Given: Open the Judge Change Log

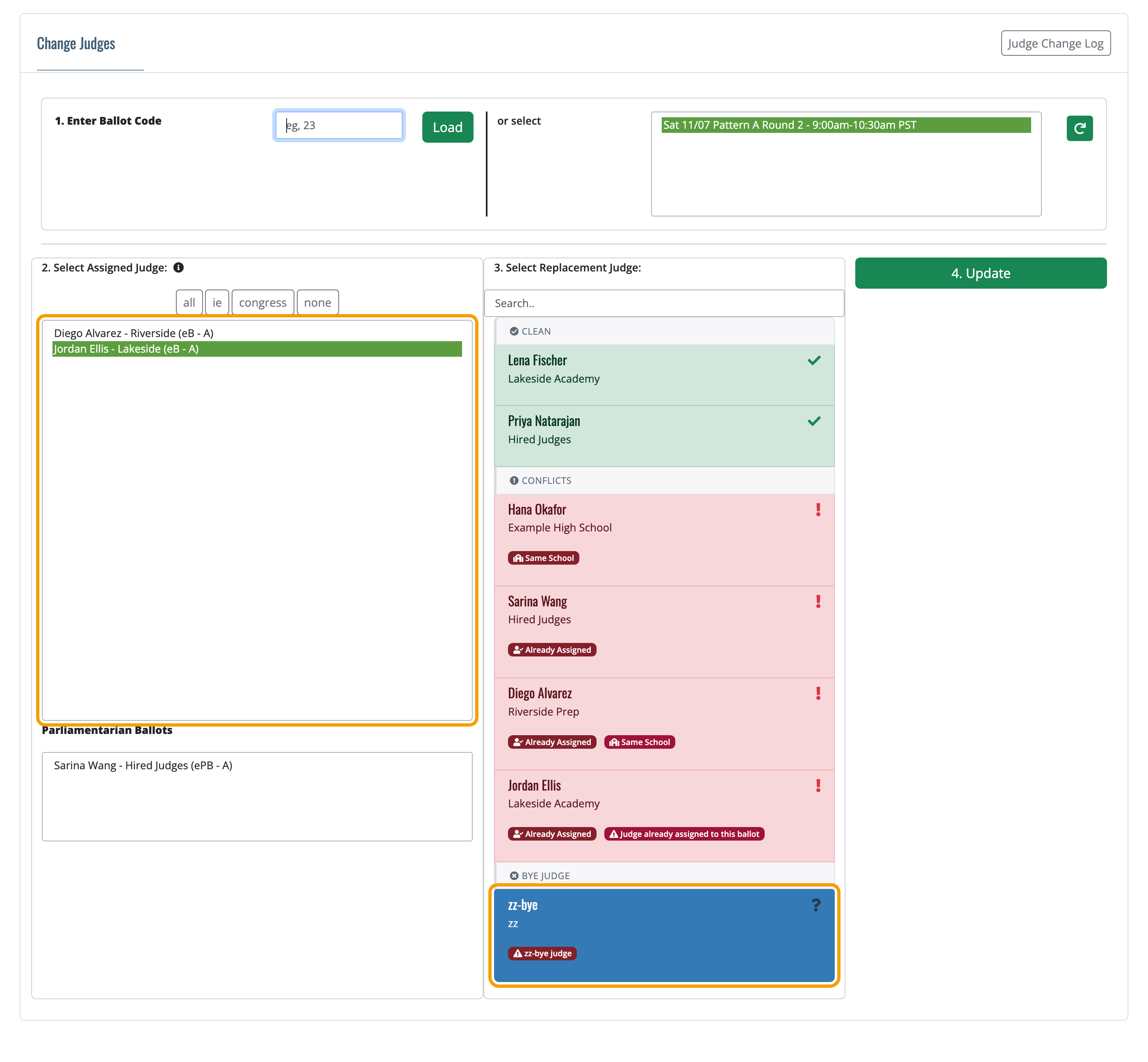Looking at the screenshot, I should (1055, 44).
